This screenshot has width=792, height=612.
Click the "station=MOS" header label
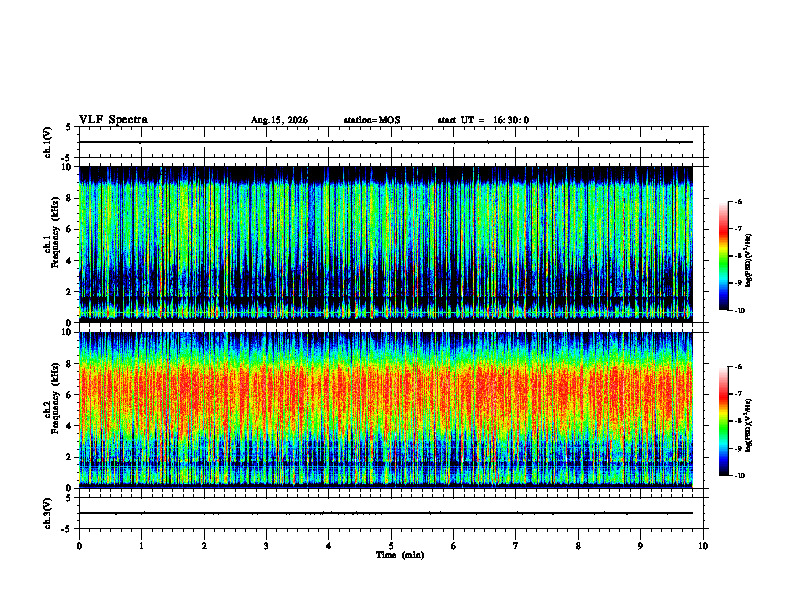372,120
